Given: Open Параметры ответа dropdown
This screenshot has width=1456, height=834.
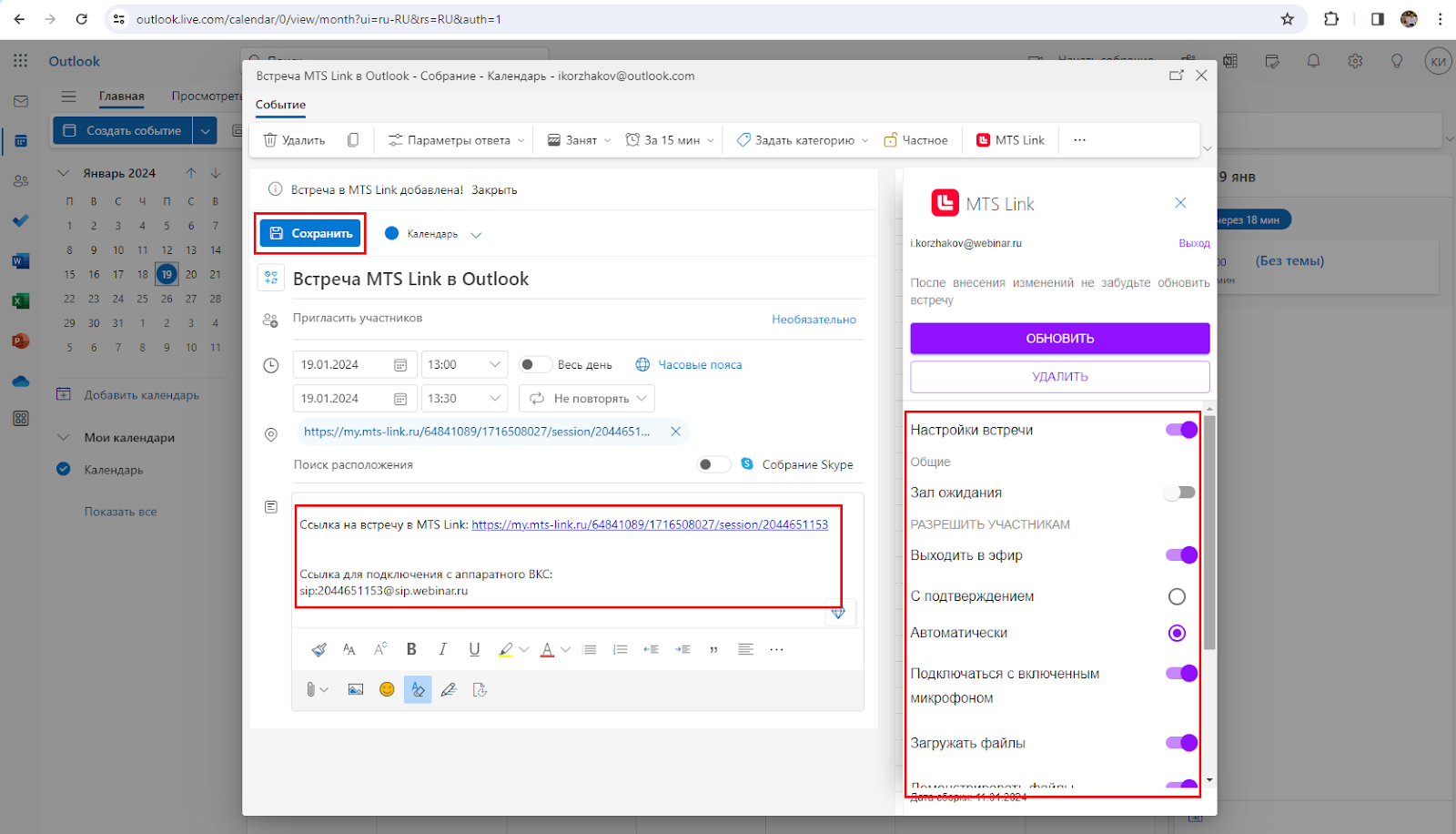Looking at the screenshot, I should (x=457, y=140).
